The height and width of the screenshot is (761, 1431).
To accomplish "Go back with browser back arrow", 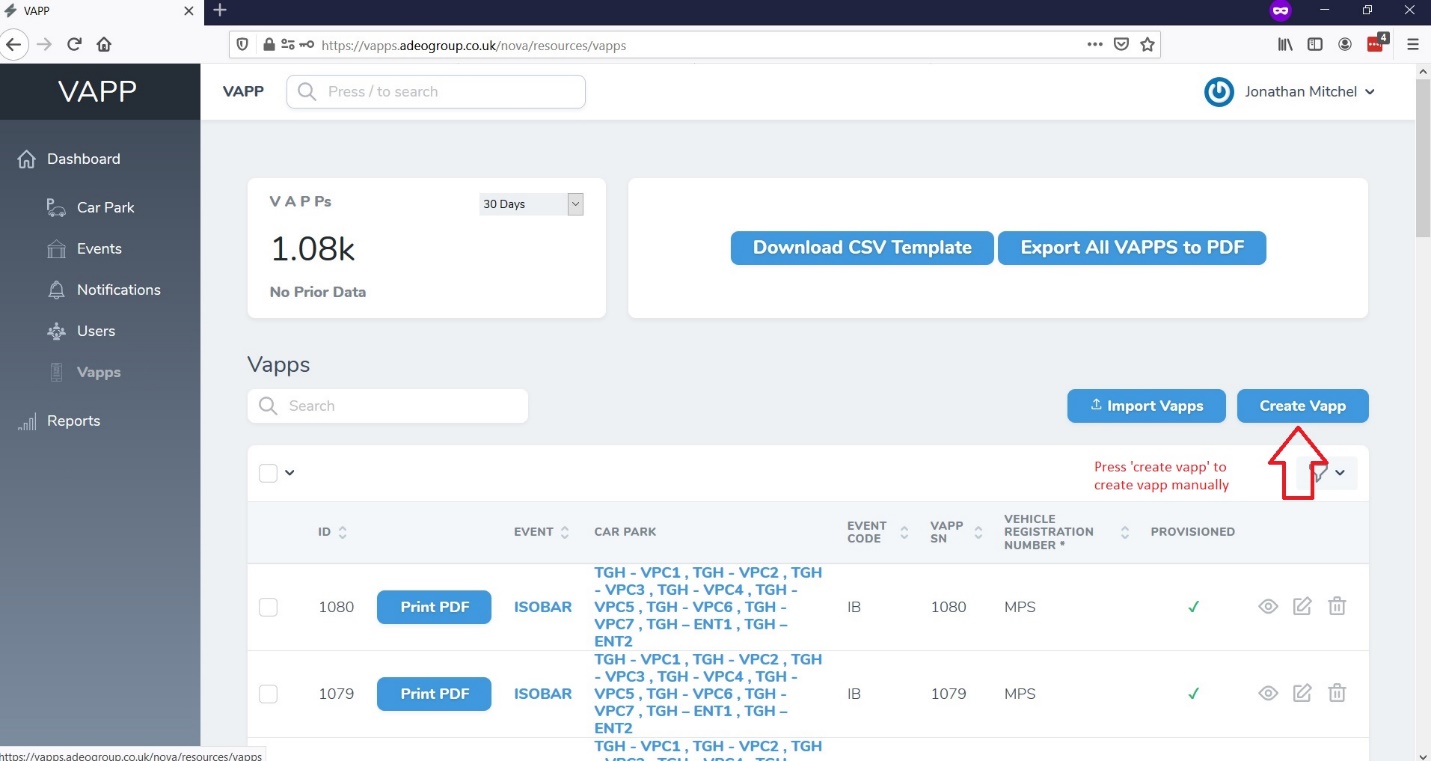I will (12, 44).
